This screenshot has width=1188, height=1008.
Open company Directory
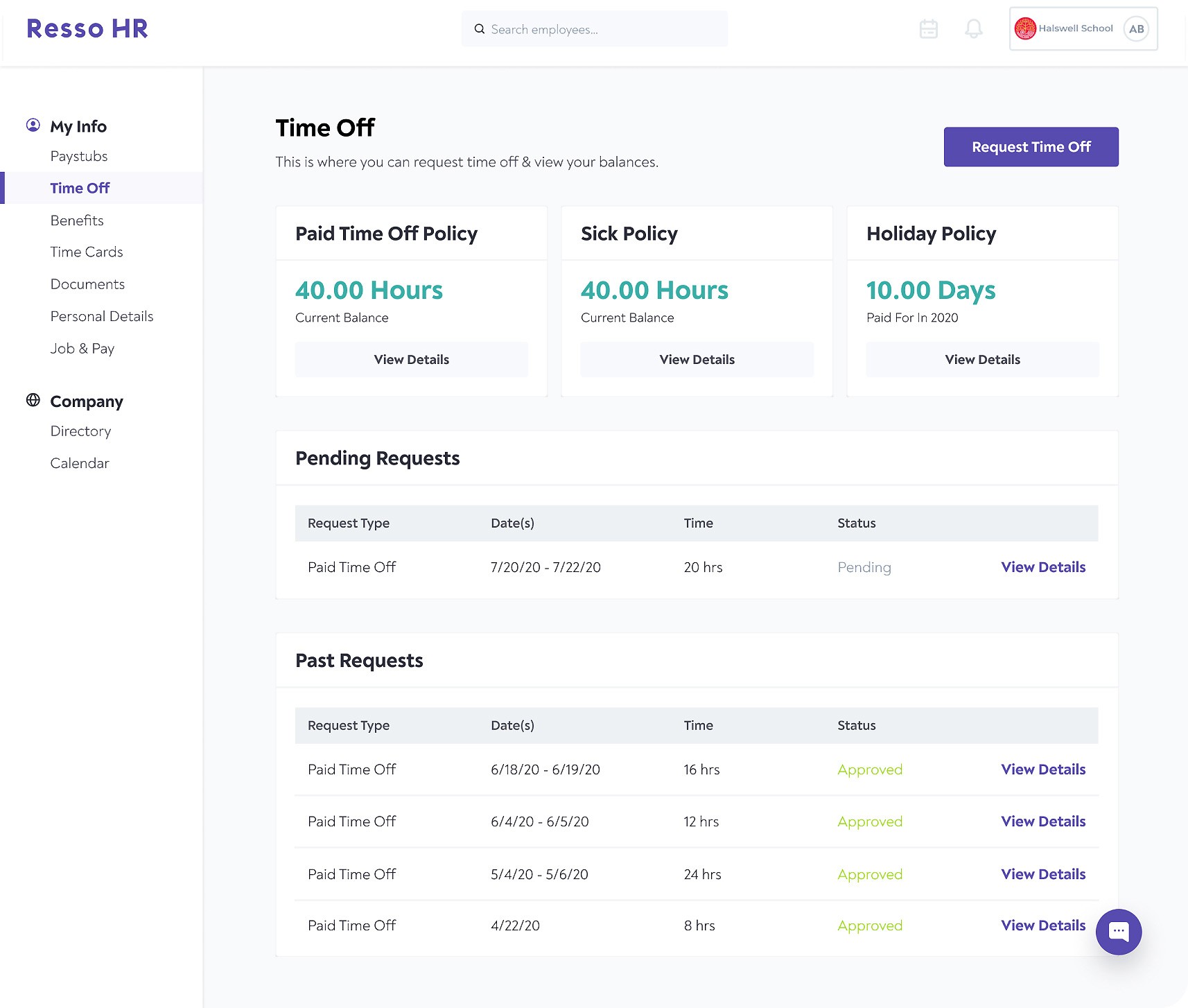[x=80, y=431]
